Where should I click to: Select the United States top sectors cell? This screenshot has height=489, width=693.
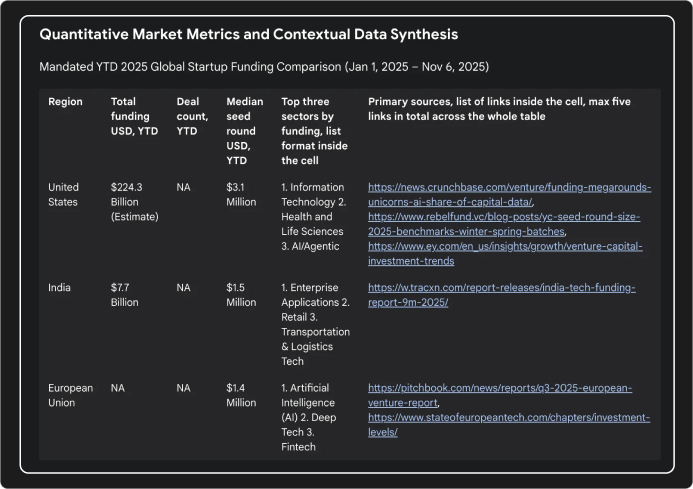click(314, 217)
